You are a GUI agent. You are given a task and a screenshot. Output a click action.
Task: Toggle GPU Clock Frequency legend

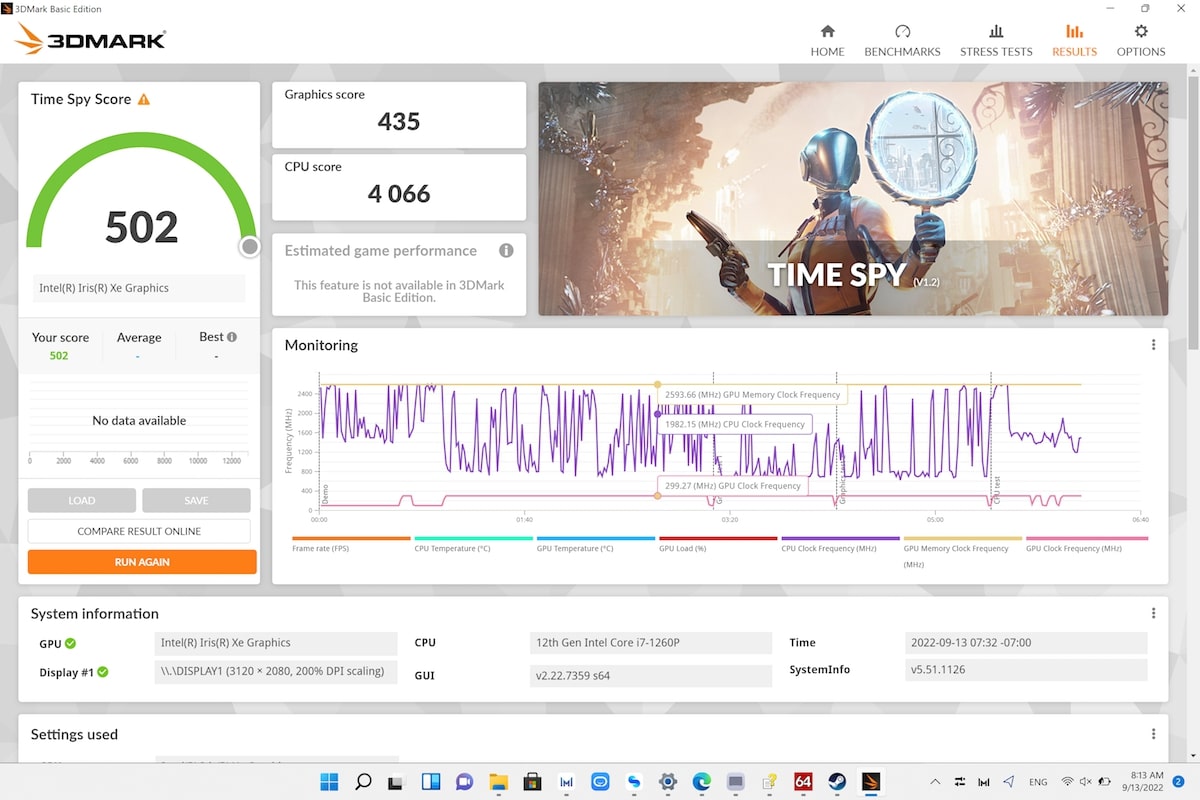point(1085,544)
